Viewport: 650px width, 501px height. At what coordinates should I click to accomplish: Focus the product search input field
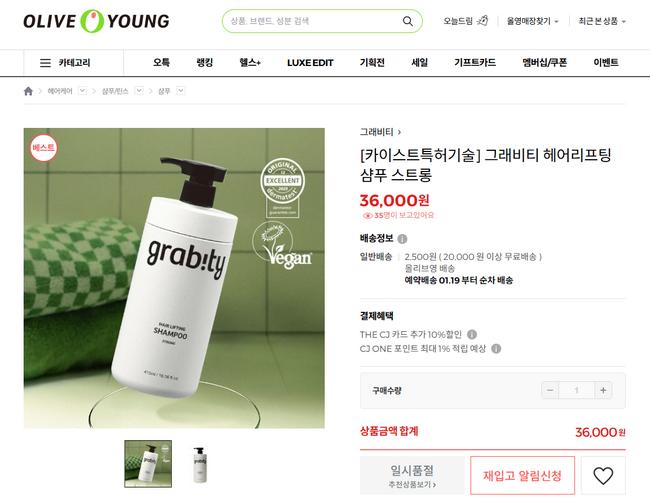point(314,21)
